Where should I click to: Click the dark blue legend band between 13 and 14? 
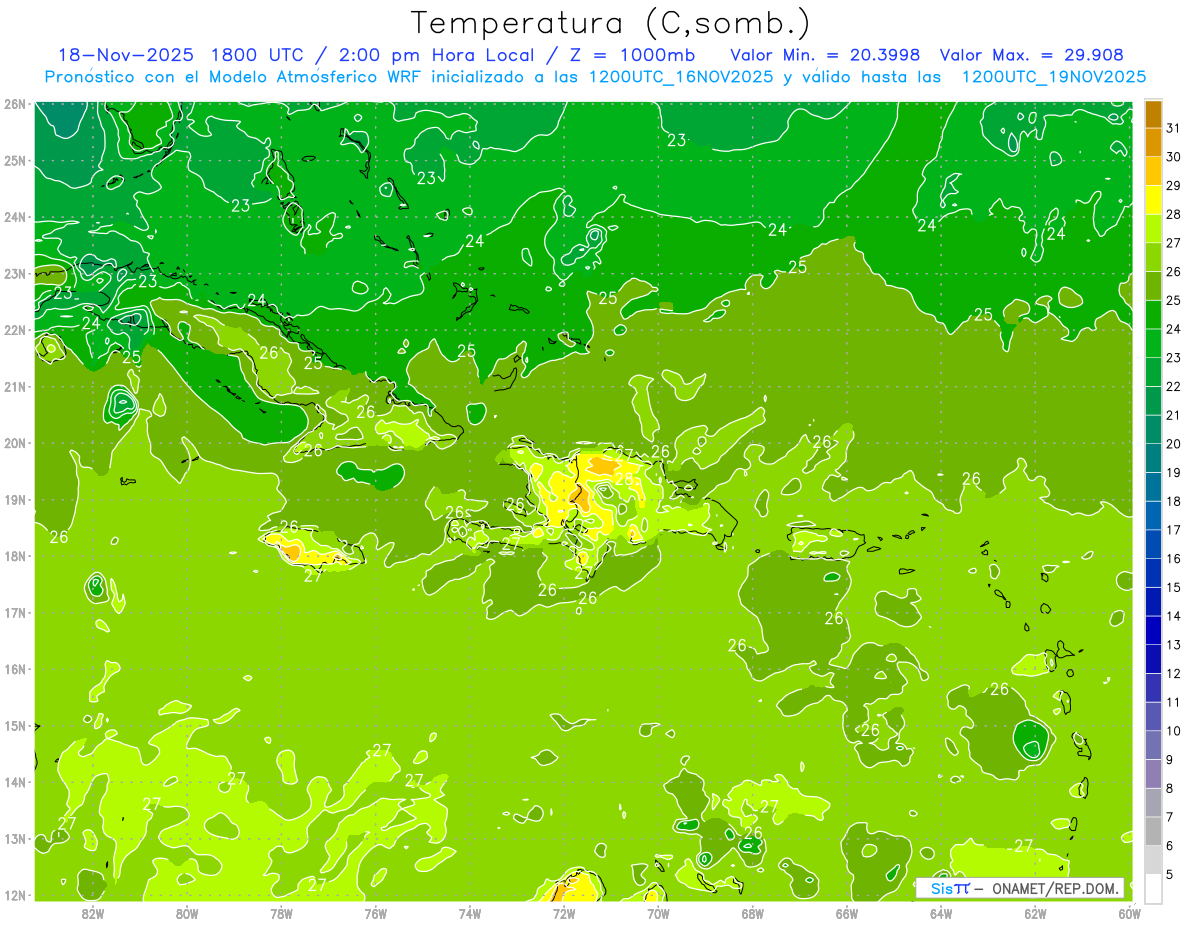(1153, 630)
